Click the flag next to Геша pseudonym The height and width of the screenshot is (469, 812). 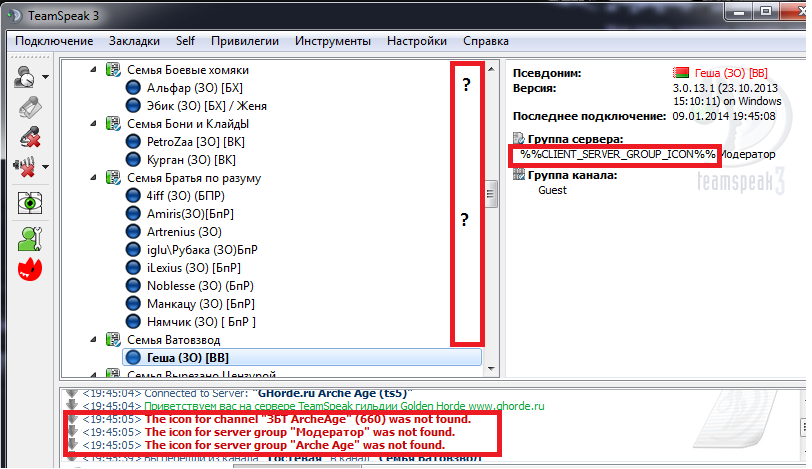(680, 72)
